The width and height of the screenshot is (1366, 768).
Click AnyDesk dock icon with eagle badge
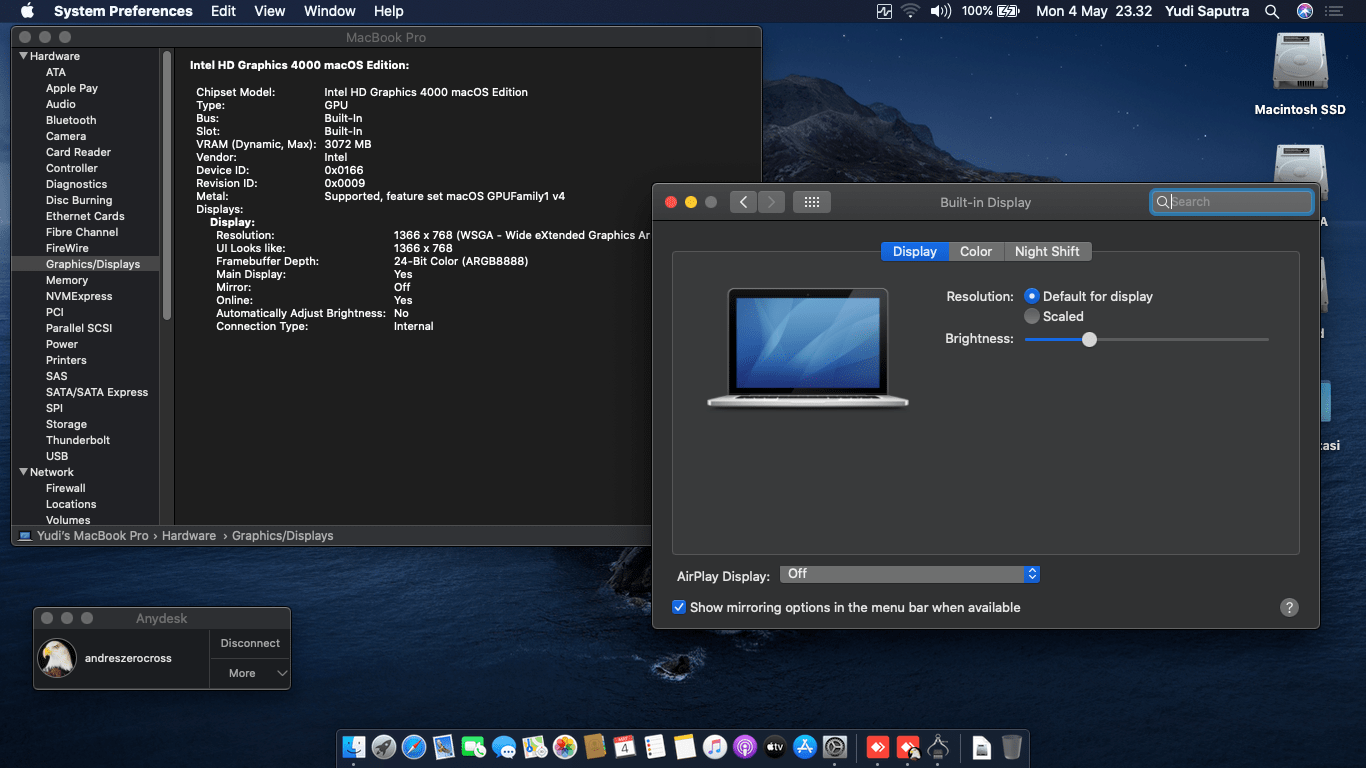pos(908,747)
